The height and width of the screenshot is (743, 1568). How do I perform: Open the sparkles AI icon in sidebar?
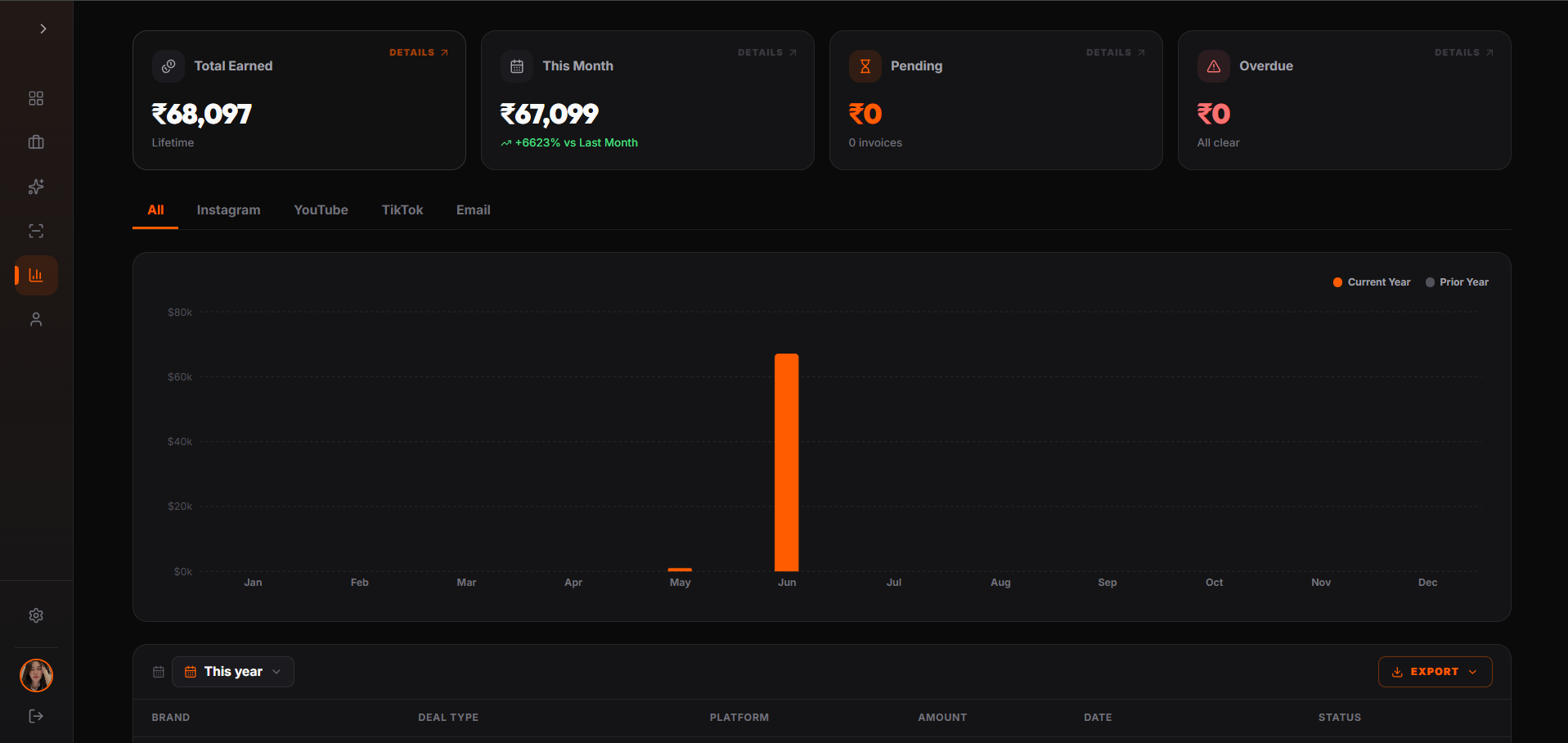(x=36, y=187)
